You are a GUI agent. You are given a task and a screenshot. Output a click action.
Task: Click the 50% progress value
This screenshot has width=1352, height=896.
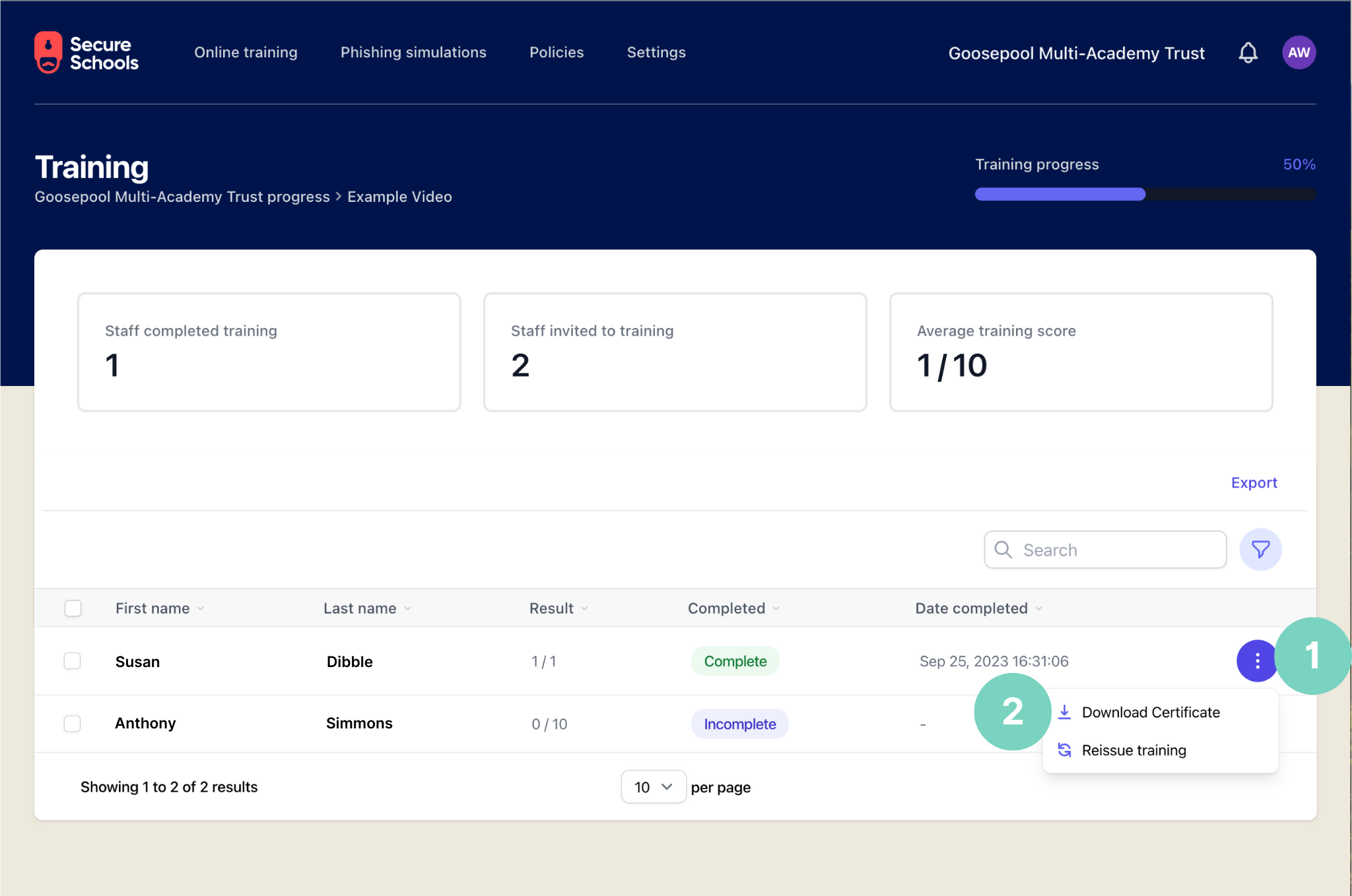(x=1299, y=164)
